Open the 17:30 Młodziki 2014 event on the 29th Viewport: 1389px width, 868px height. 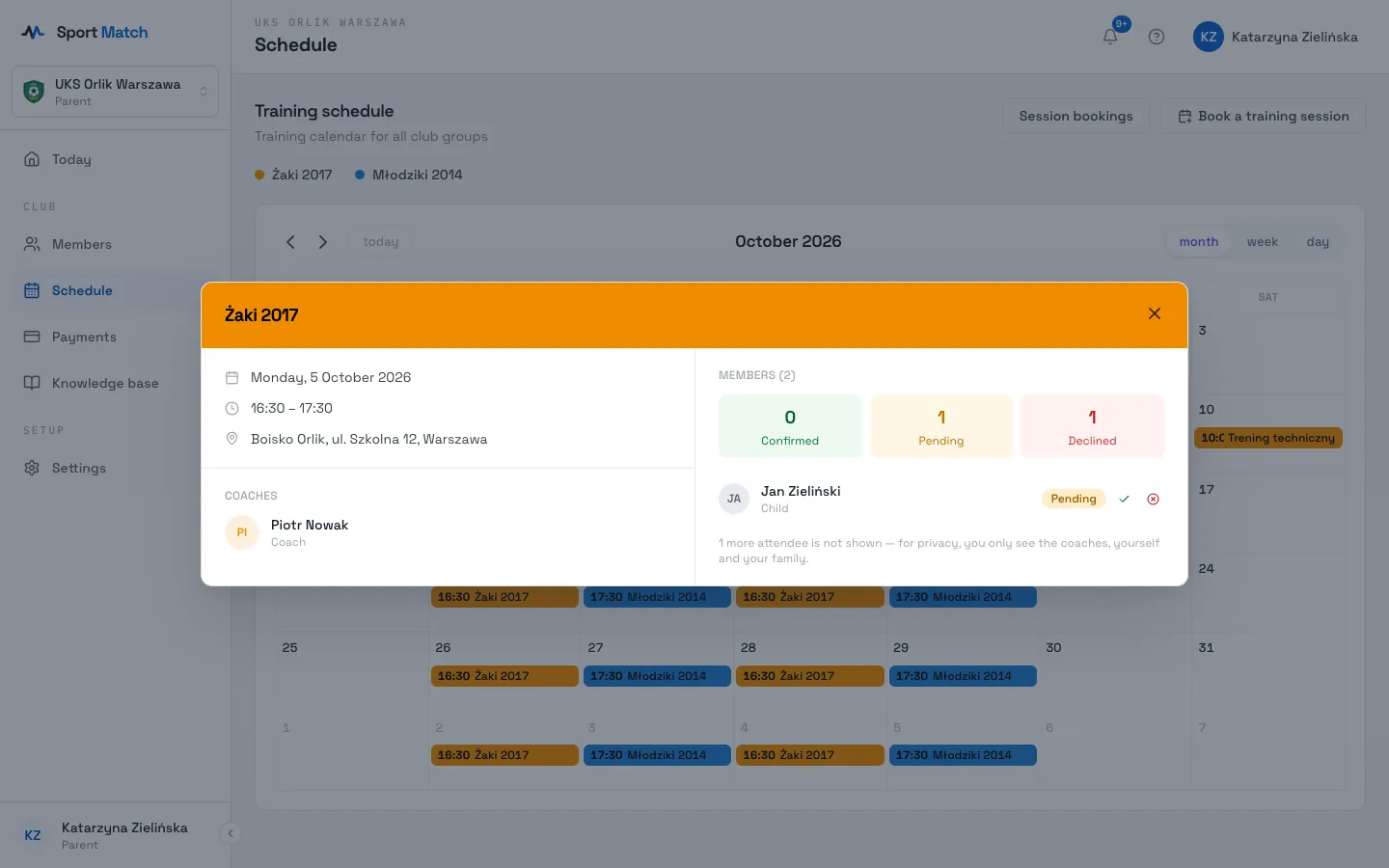[963, 676]
